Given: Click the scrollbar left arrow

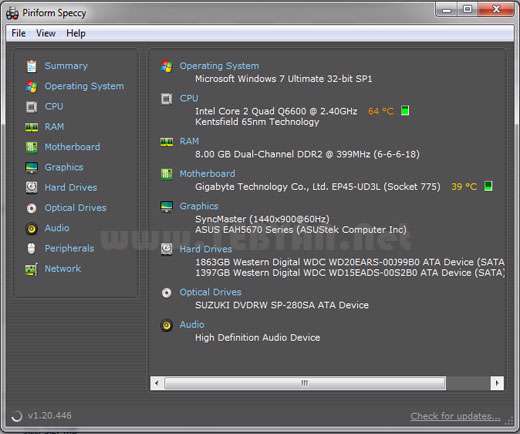Looking at the screenshot, I should [x=157, y=383].
